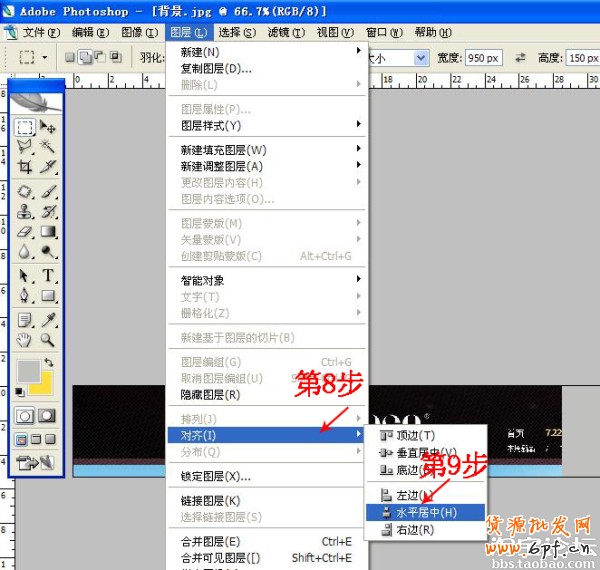The image size is (600, 570).
Task: Click the yellow background color swatch
Action: pyautogui.click(x=40, y=385)
